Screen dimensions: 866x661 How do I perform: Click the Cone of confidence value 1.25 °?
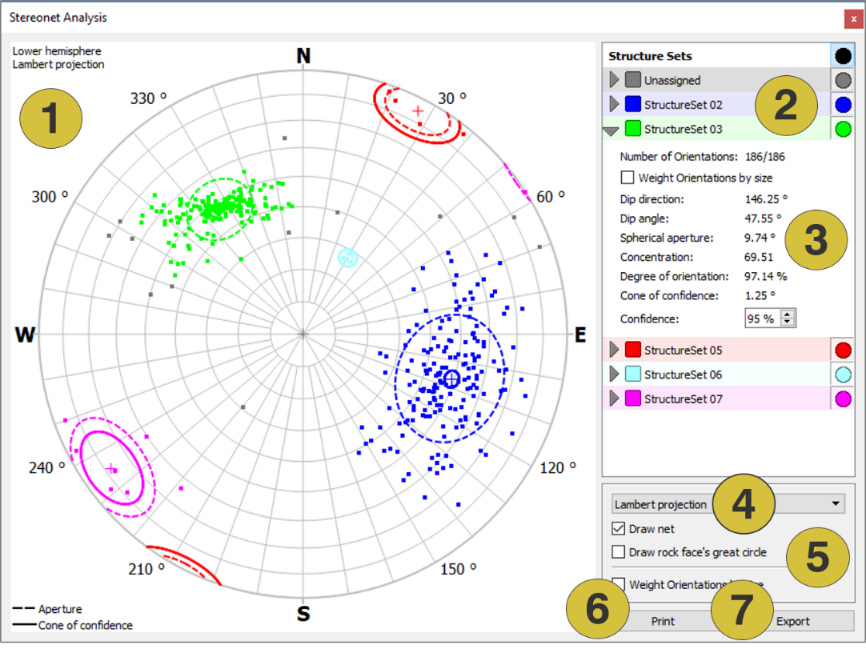point(760,295)
